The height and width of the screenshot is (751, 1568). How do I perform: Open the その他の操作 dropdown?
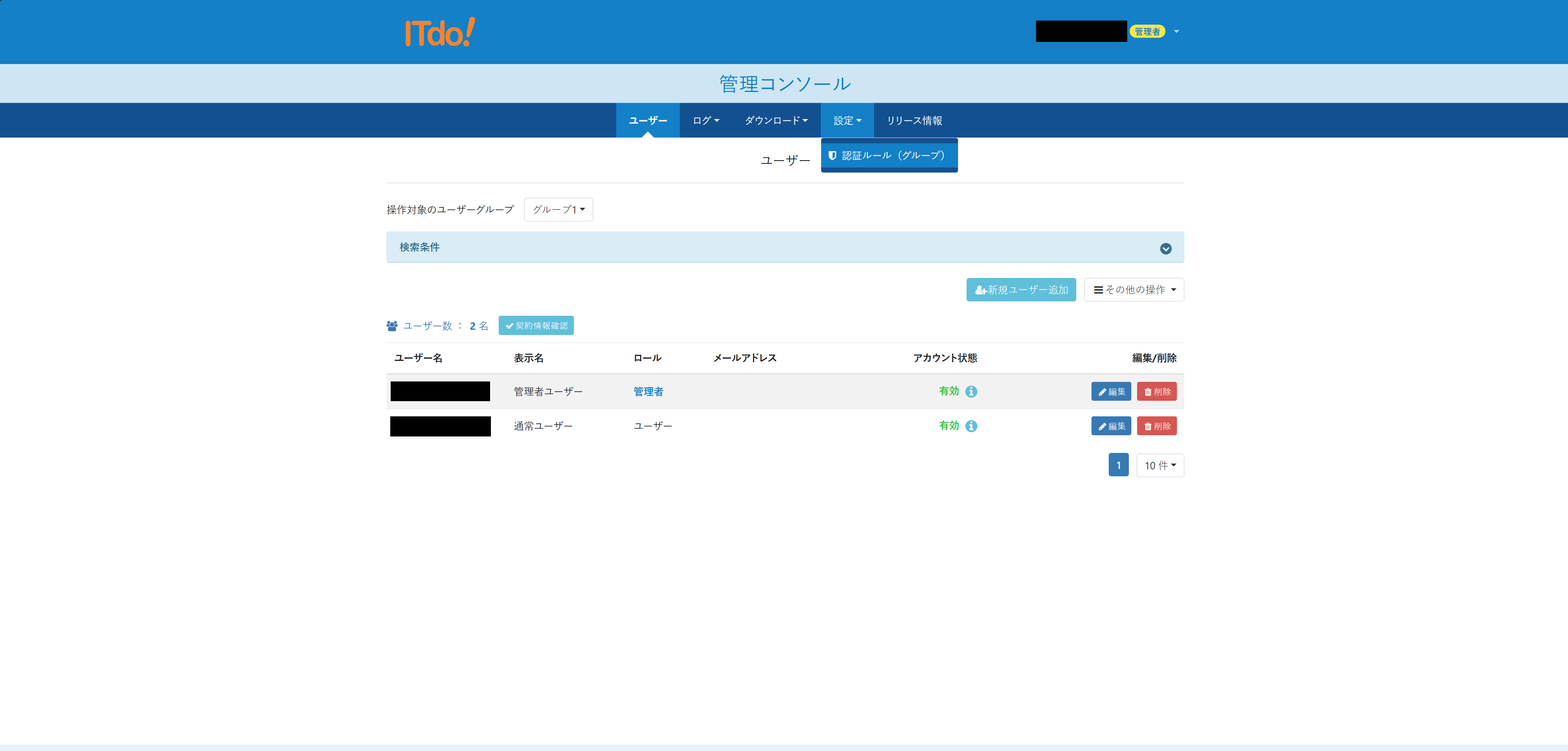coord(1133,290)
